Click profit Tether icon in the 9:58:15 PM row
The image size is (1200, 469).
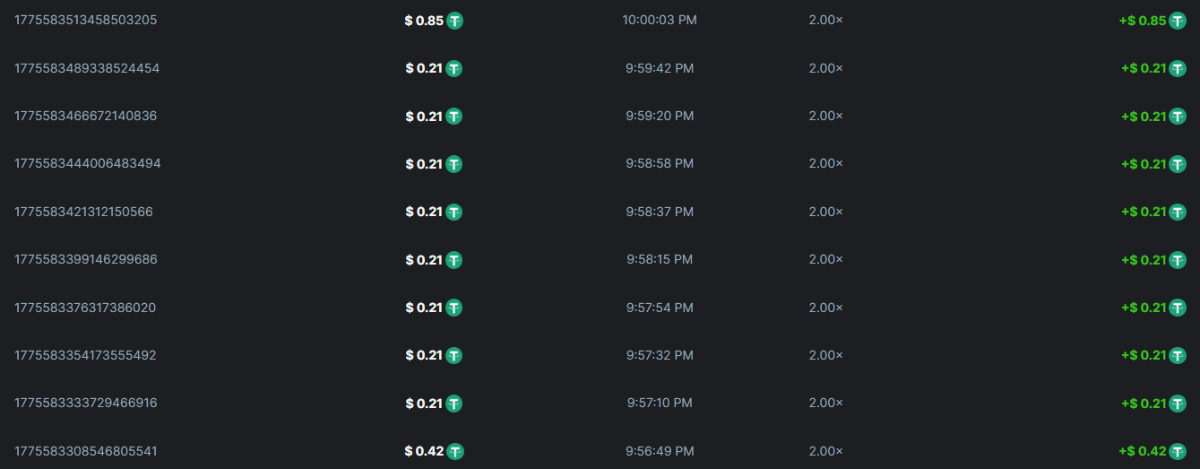[x=1180, y=260]
